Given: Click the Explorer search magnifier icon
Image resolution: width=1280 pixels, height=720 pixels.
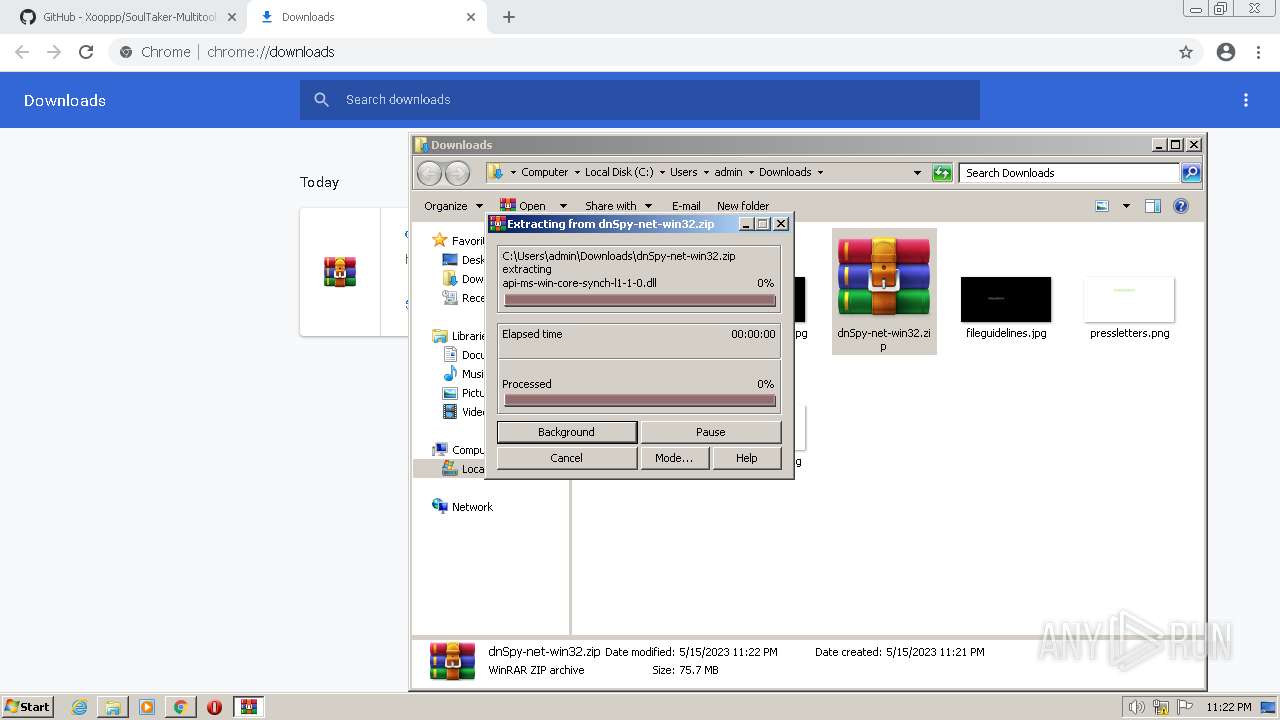Looking at the screenshot, I should 1191,173.
